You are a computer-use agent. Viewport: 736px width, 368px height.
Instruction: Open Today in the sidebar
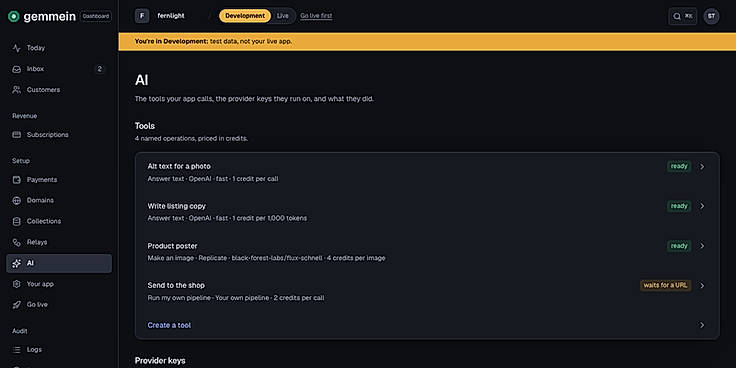59,48
